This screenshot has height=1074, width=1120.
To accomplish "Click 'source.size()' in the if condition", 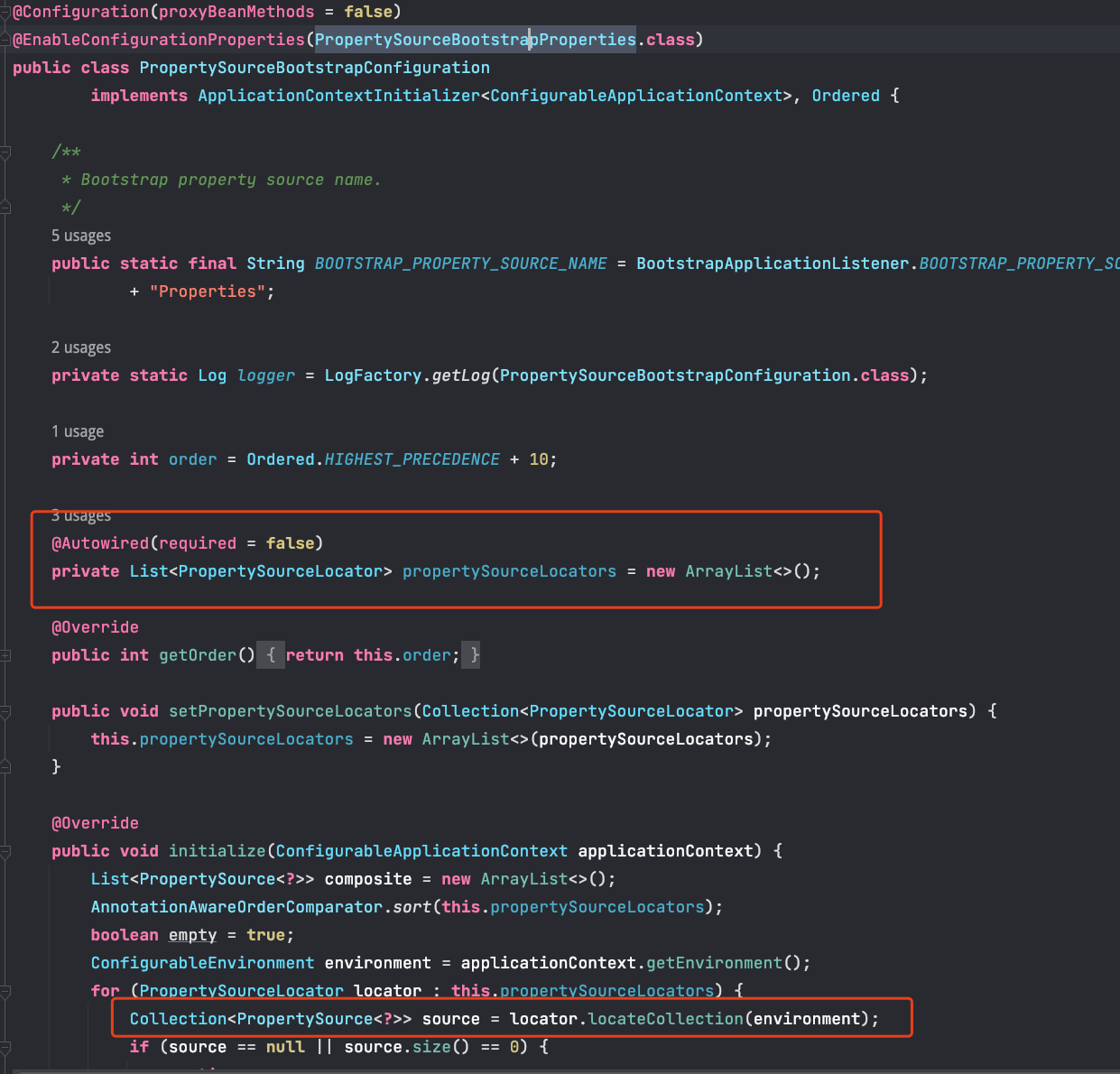I will click(407, 1047).
